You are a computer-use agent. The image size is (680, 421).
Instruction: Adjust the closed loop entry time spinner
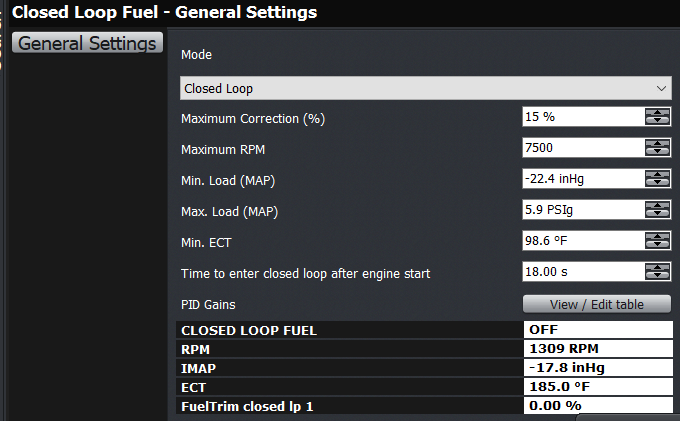coord(657,272)
